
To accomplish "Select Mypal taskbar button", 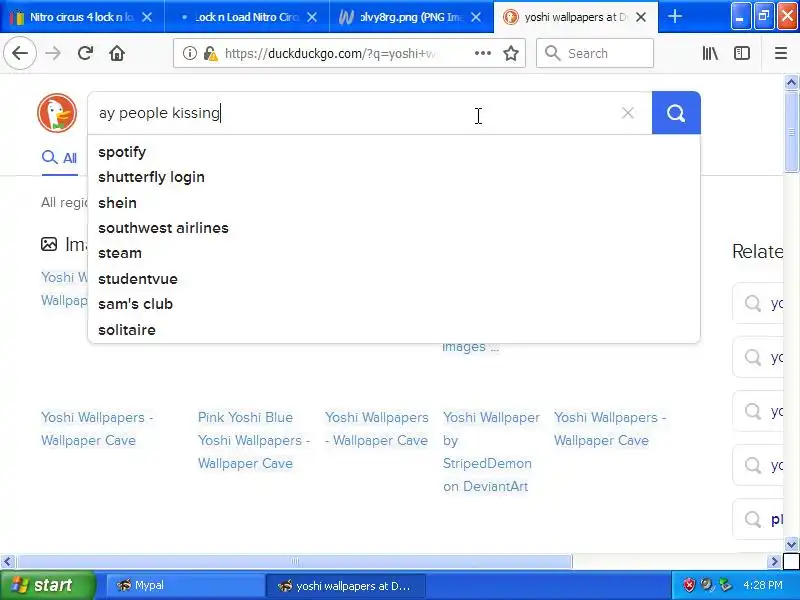I will (185, 585).
